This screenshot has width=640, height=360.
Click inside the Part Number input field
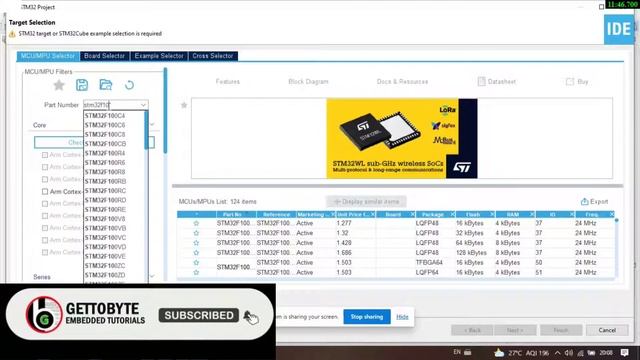coord(111,105)
